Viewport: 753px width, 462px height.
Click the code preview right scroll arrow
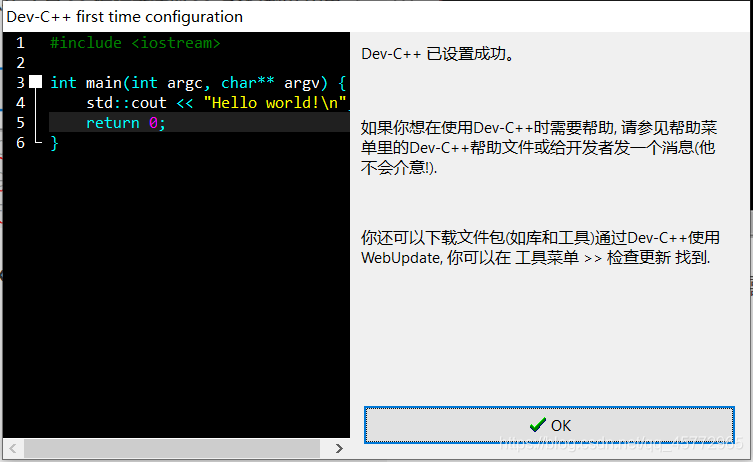(x=340, y=449)
